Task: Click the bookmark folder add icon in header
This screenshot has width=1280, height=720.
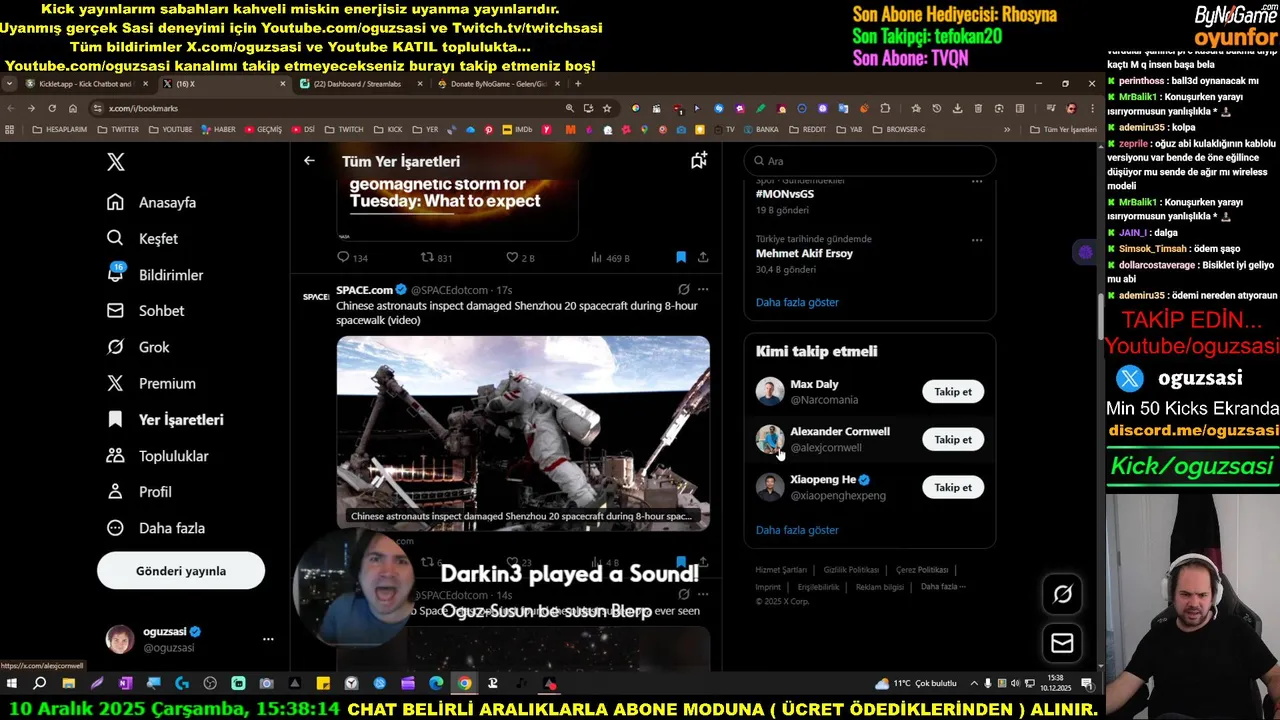Action: click(699, 160)
